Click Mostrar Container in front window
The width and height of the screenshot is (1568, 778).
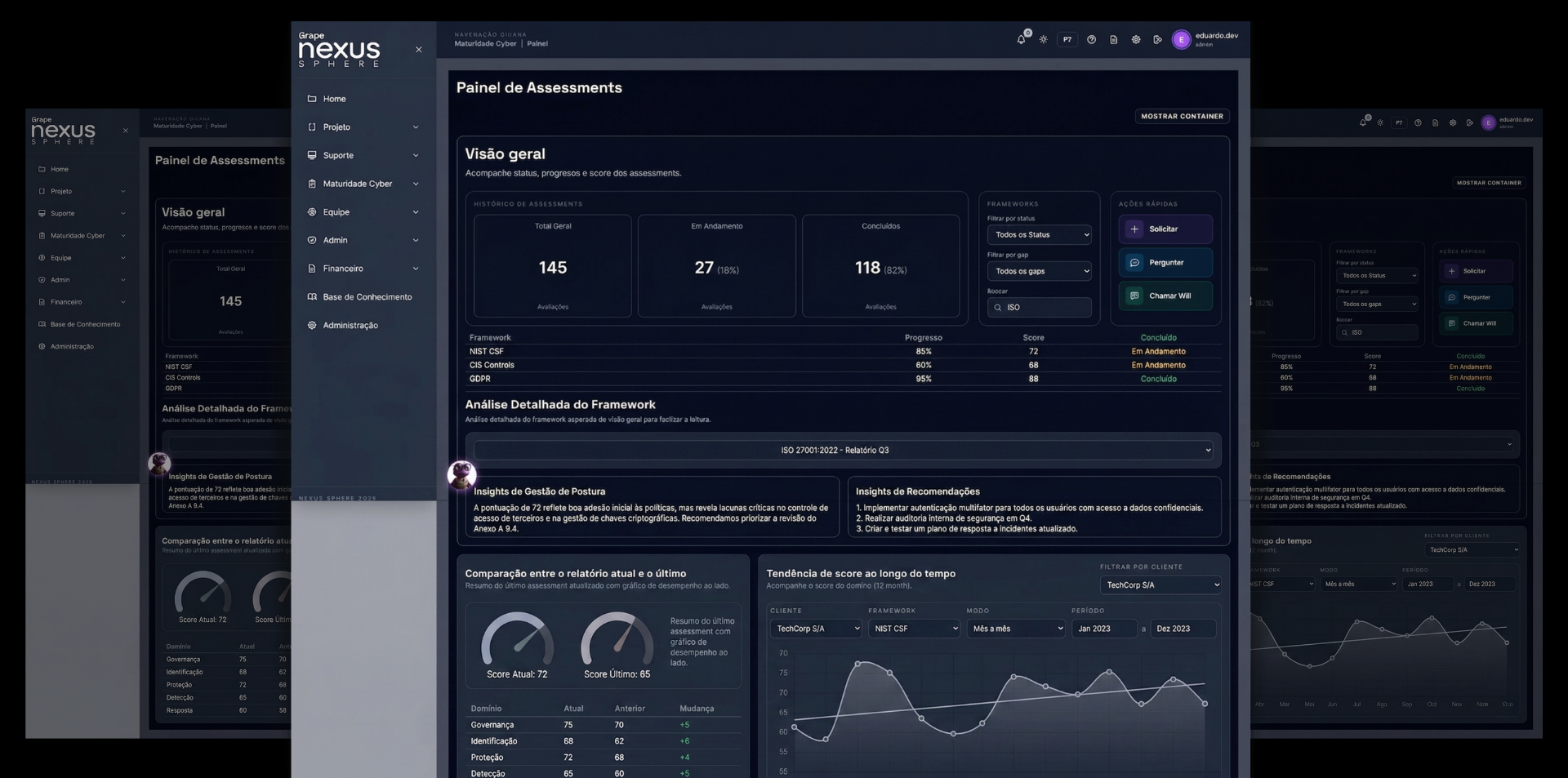coord(1182,117)
